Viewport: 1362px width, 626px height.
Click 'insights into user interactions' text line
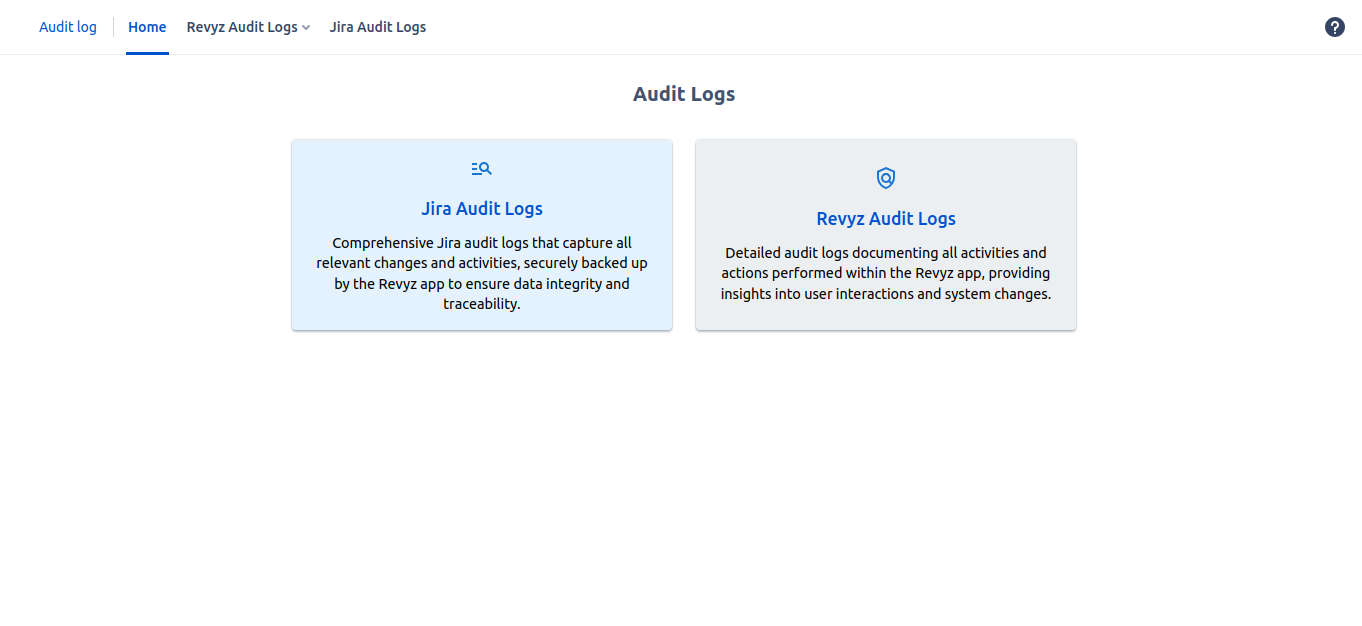click(885, 294)
